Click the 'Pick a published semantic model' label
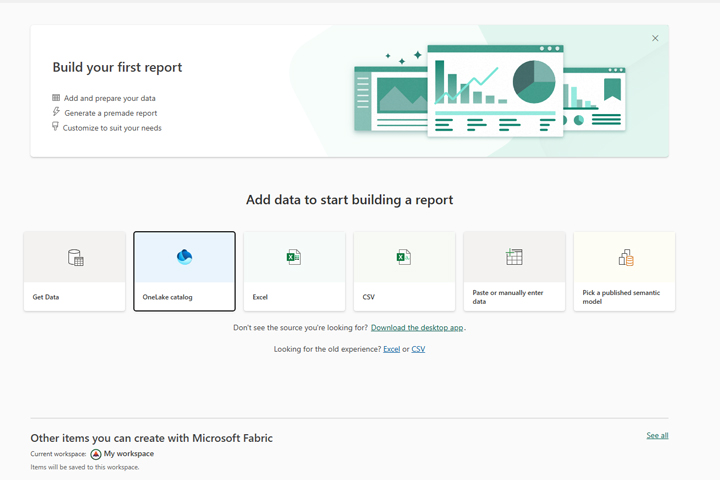 point(620,297)
